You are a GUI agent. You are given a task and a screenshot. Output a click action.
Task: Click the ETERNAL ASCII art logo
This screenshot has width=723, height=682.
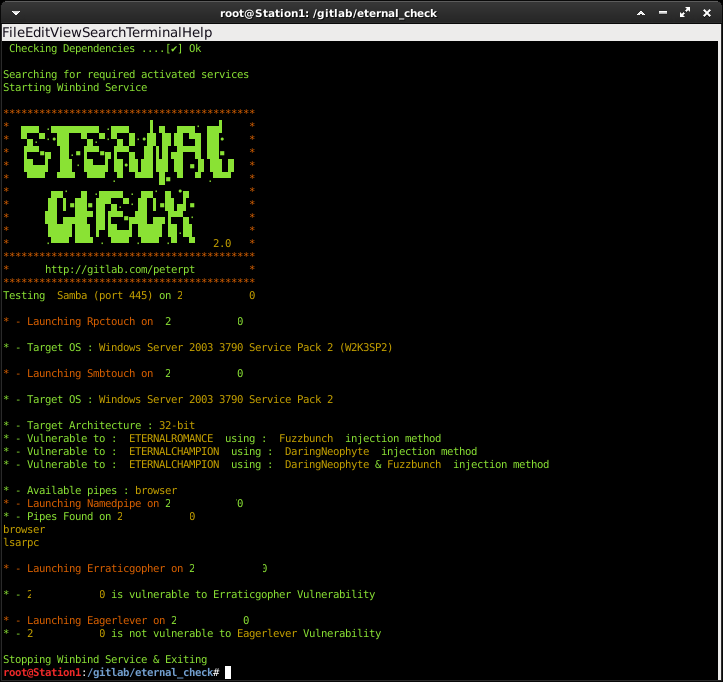(x=128, y=151)
